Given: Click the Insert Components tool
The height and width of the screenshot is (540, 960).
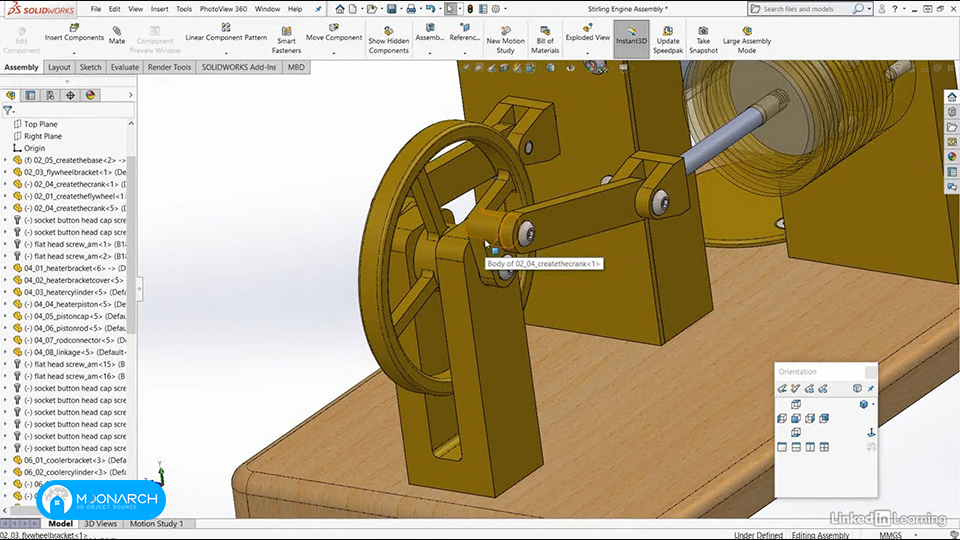Looking at the screenshot, I should coord(74,33).
